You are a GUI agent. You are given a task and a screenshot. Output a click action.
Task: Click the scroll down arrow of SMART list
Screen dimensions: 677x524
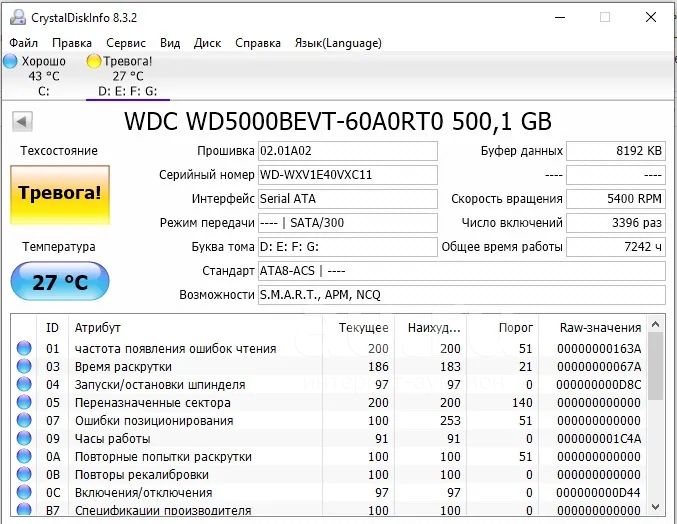655,507
